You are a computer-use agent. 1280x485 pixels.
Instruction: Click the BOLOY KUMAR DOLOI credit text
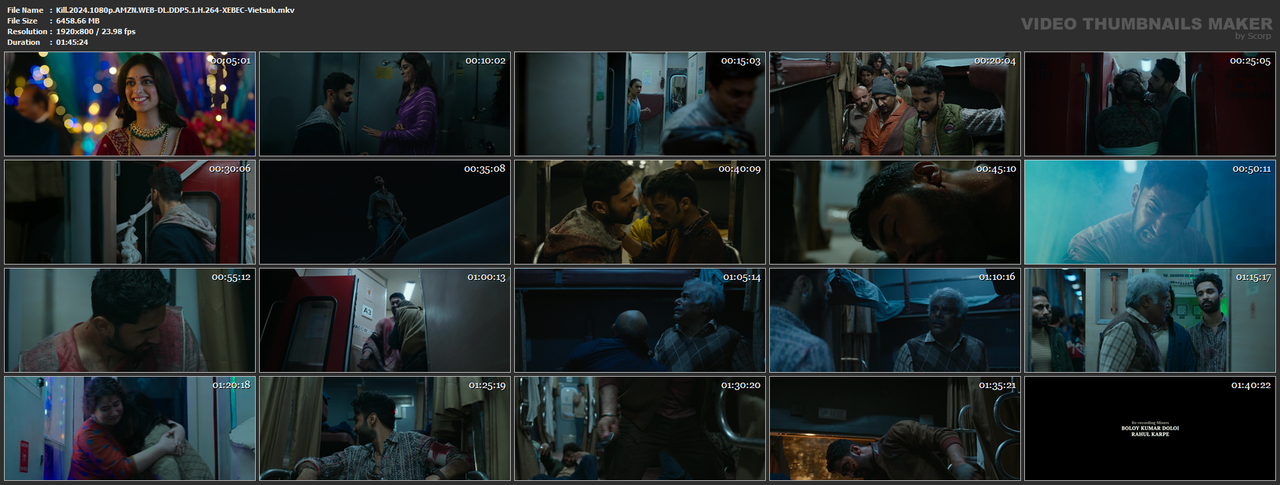click(1150, 428)
